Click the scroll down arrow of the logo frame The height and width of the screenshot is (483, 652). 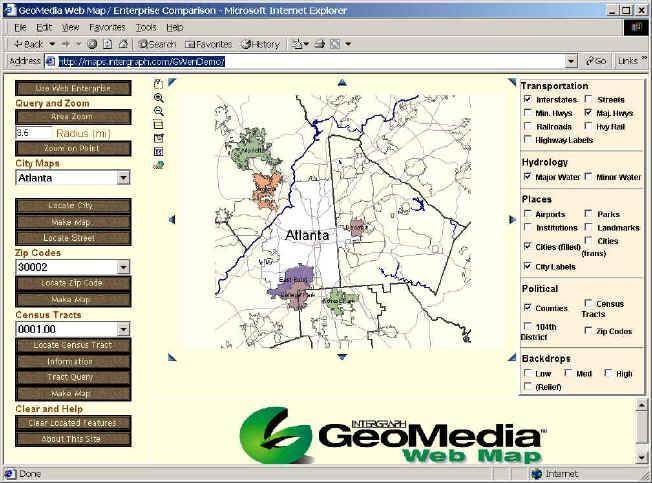pyautogui.click(x=642, y=458)
